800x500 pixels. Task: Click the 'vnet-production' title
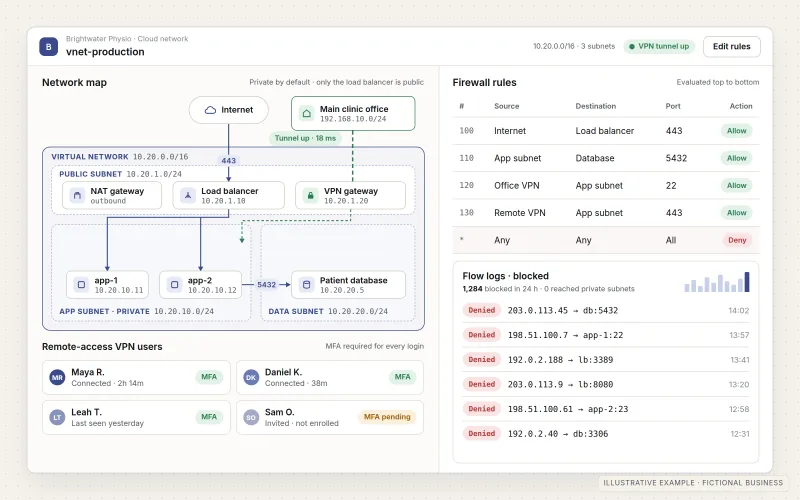click(105, 52)
